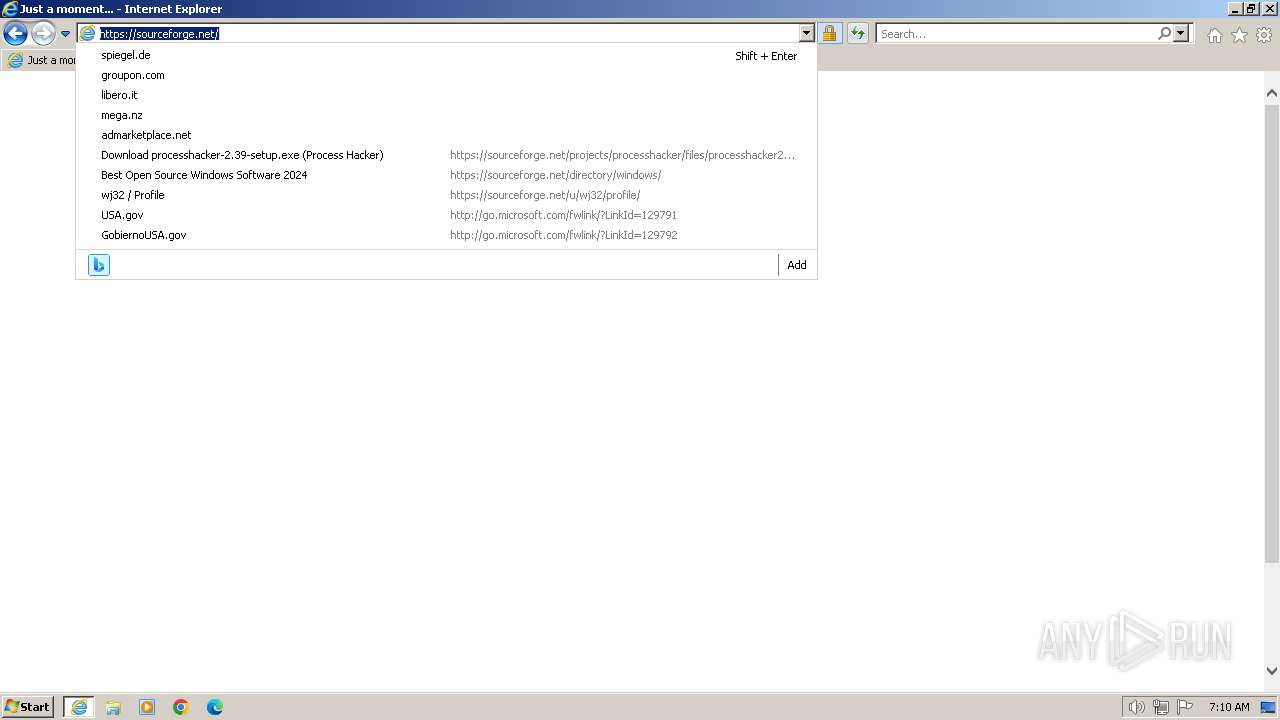Viewport: 1280px width, 720px height.
Task: Click the Bing search provider icon
Action: pos(99,265)
